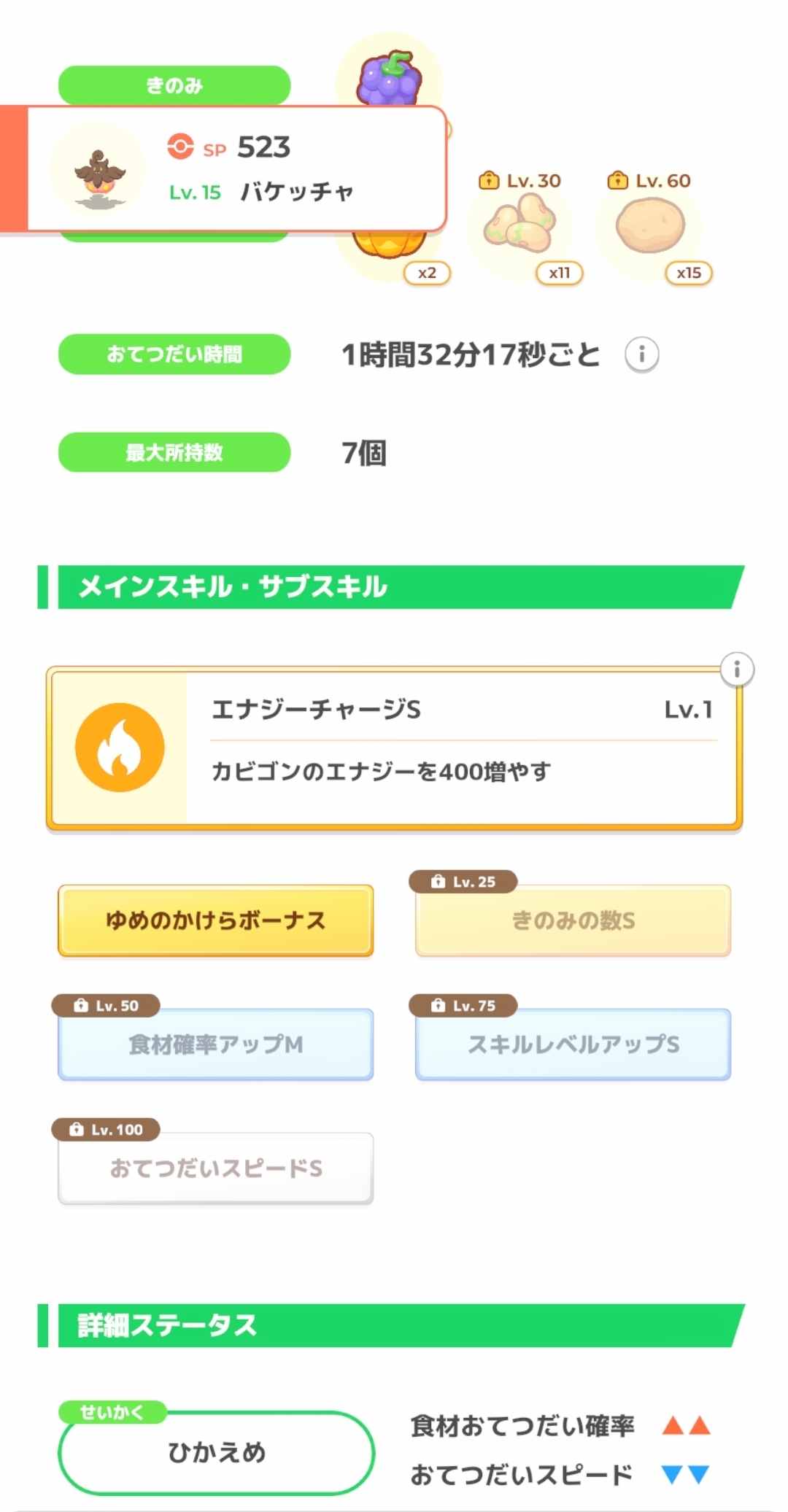This screenshot has height=1512, width=788.
Task: Tap the locked 食材確率アップM sub skill
Action: (216, 1044)
